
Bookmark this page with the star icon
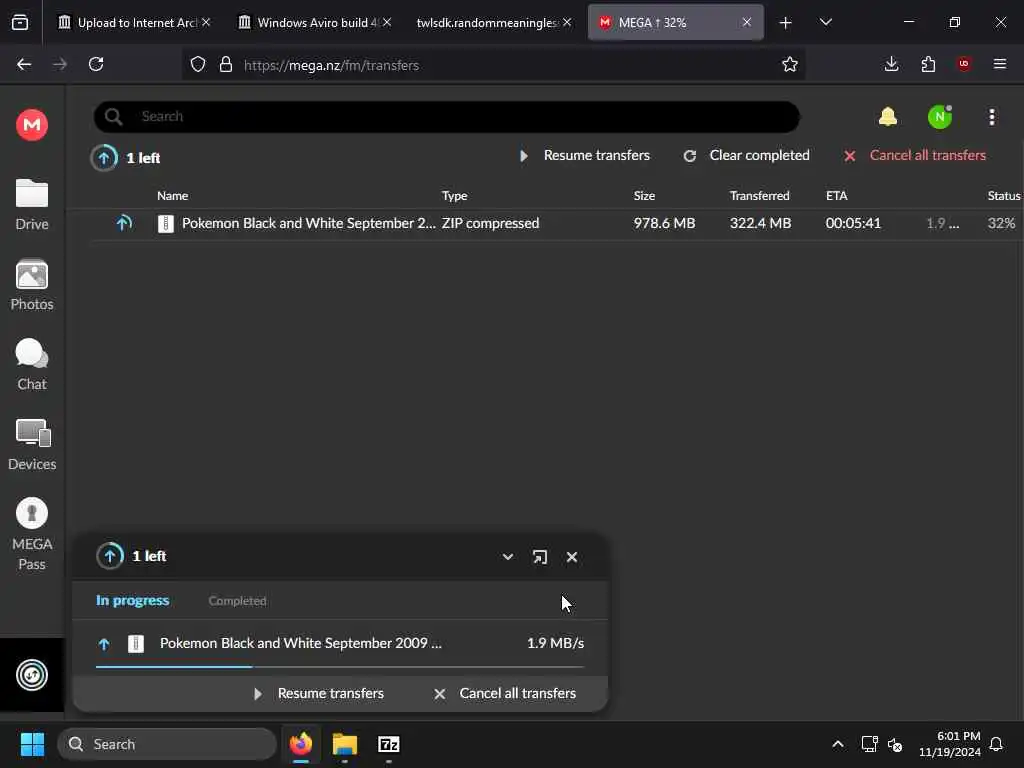(x=790, y=64)
